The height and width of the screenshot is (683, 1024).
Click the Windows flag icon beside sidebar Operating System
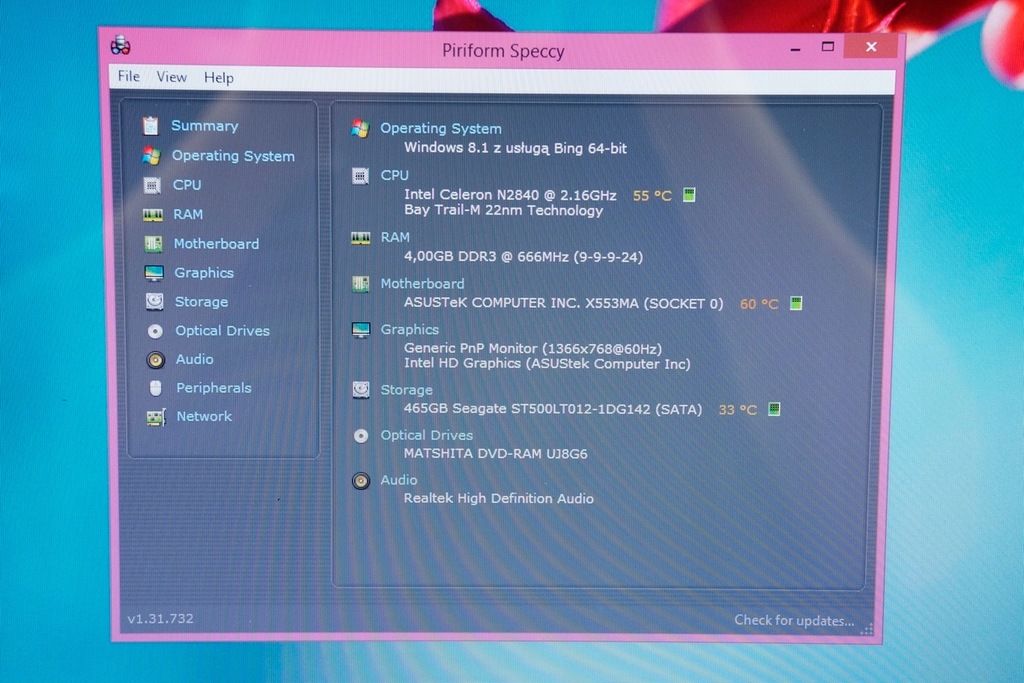152,155
